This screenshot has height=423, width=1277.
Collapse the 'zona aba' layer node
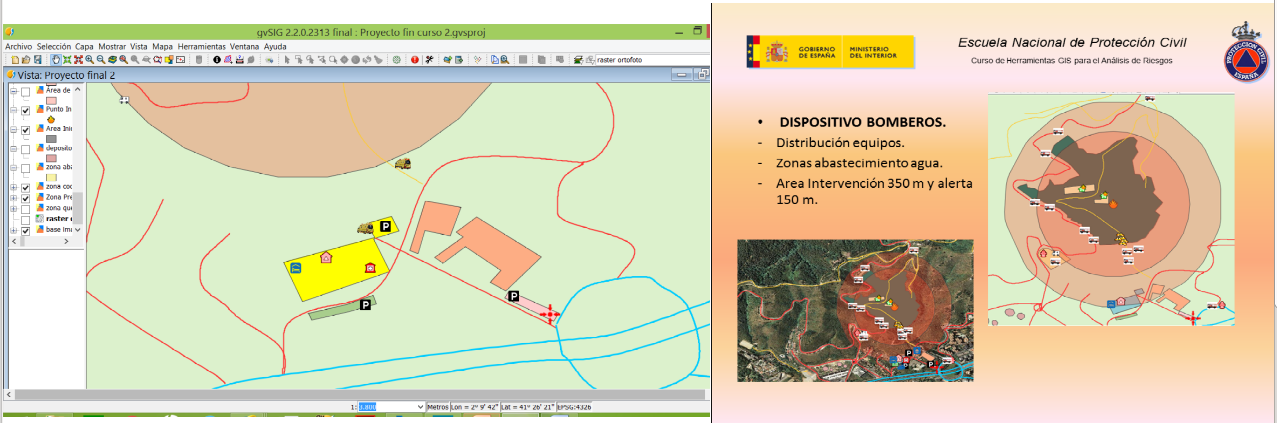14,168
